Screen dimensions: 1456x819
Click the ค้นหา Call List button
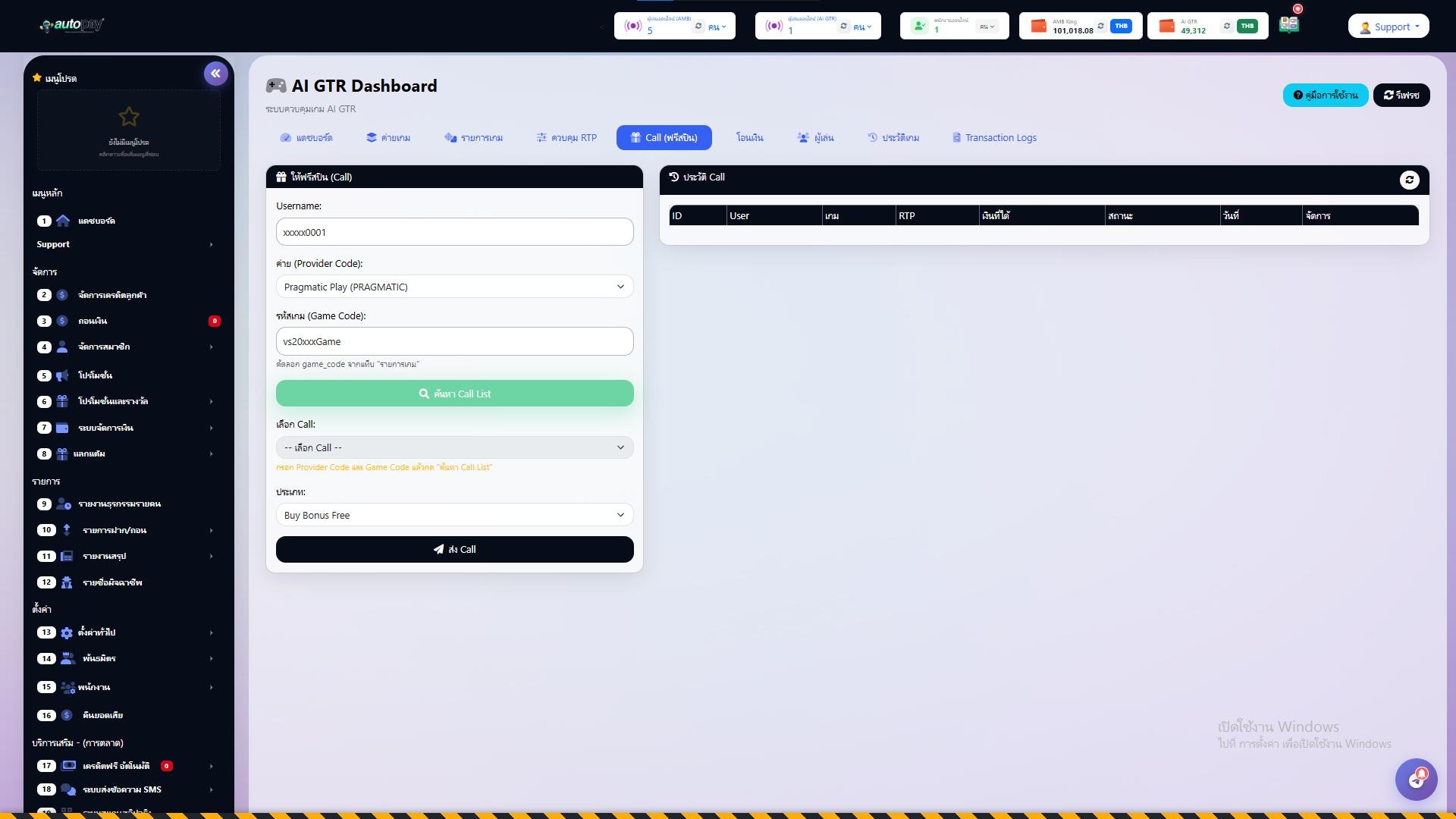[454, 394]
